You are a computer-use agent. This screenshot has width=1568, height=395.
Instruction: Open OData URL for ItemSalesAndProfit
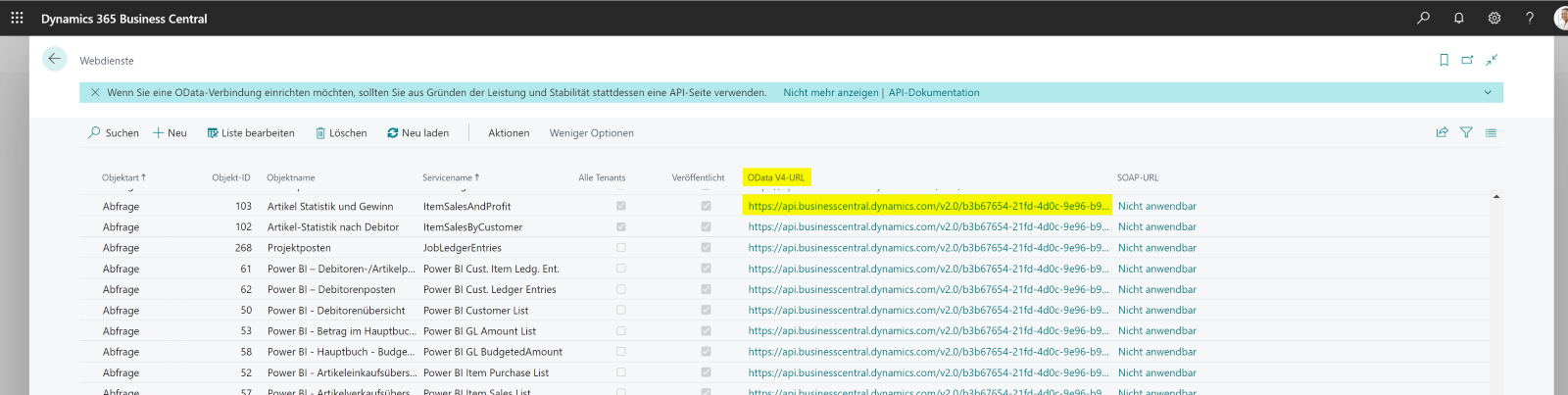click(x=928, y=206)
